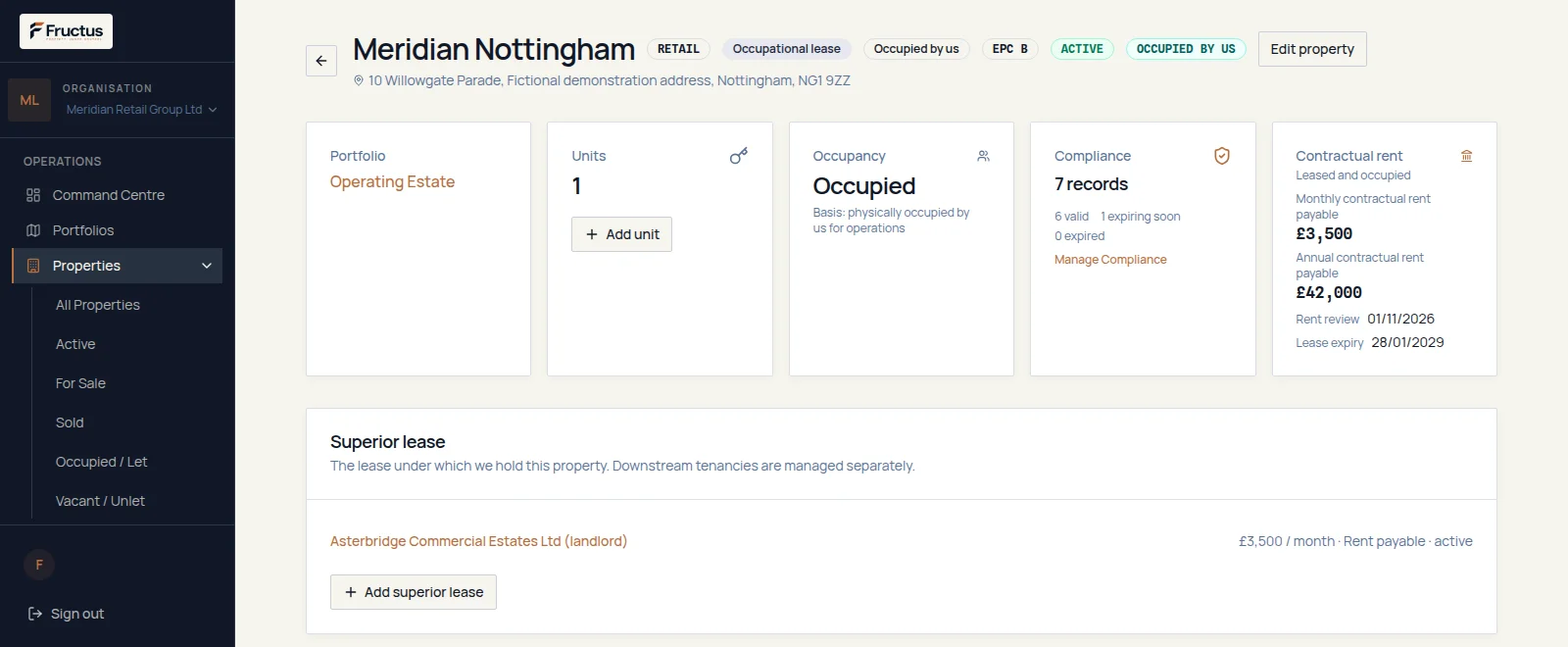Open Asterbridge Commercial Estates Ltd landlord link
1568x647 pixels.
pos(478,541)
